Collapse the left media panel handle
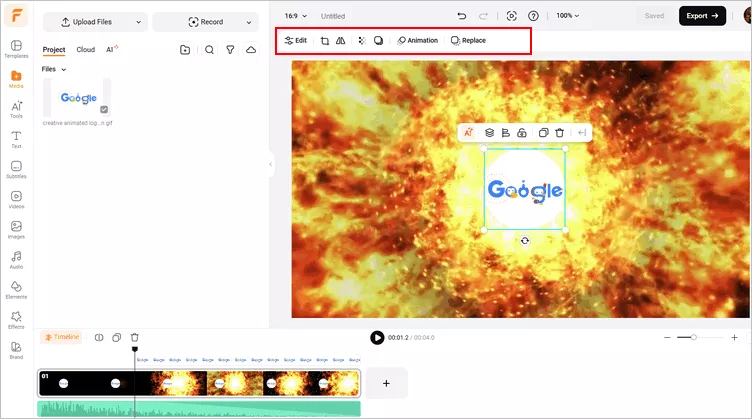The width and height of the screenshot is (752, 419). [x=270, y=164]
